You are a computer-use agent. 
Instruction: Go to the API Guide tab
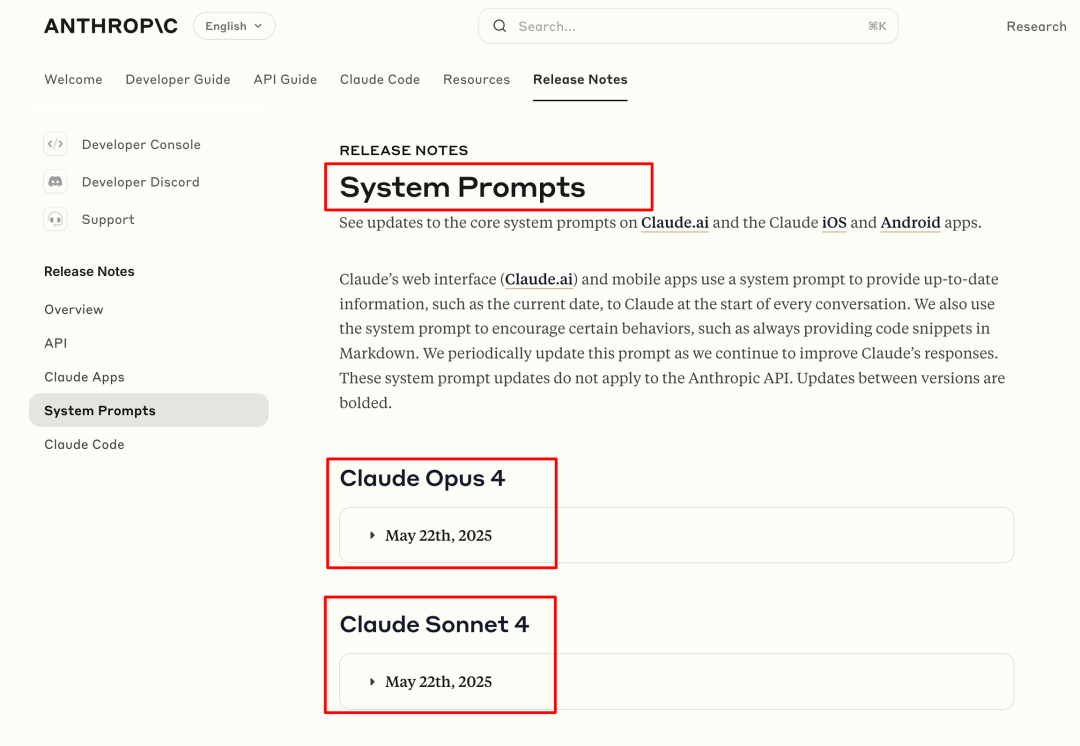(x=285, y=80)
